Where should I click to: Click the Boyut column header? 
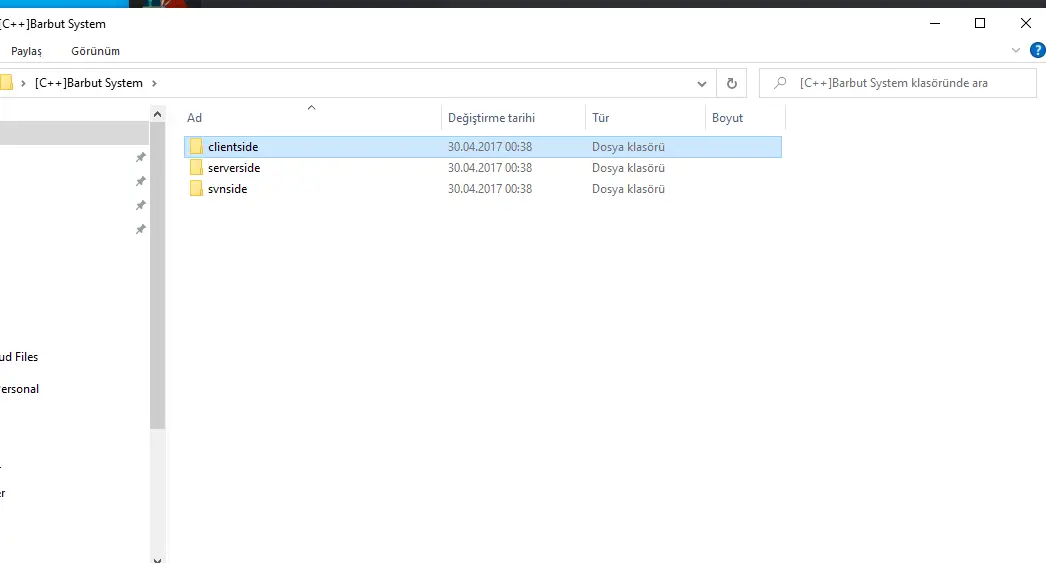point(727,118)
